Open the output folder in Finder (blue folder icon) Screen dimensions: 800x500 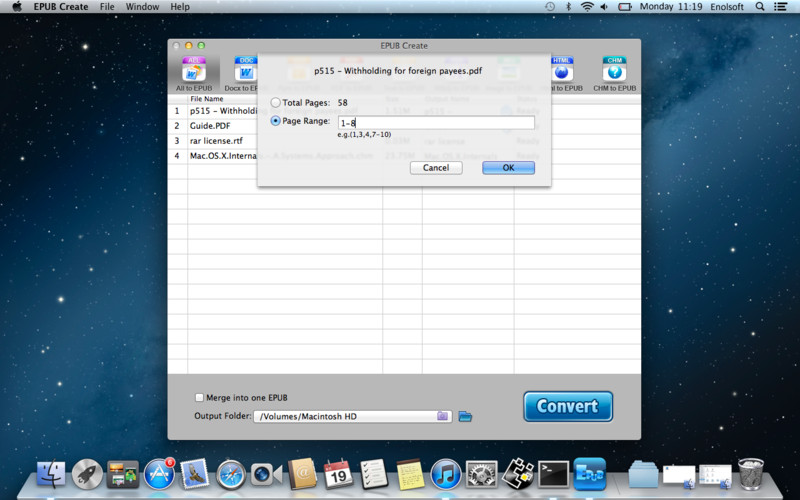click(465, 416)
